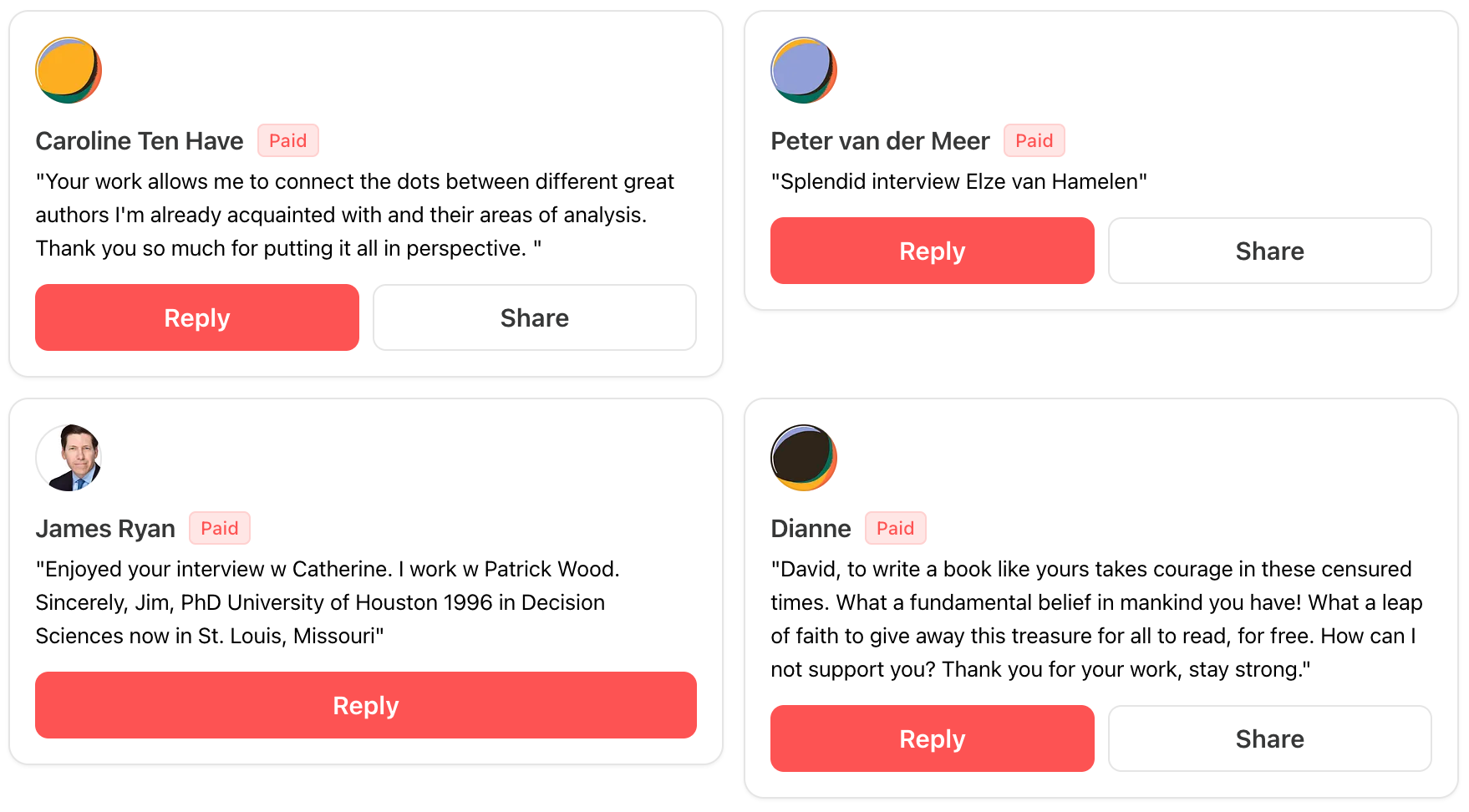1469x812 pixels.
Task: Click the Dianne name
Action: (x=811, y=529)
